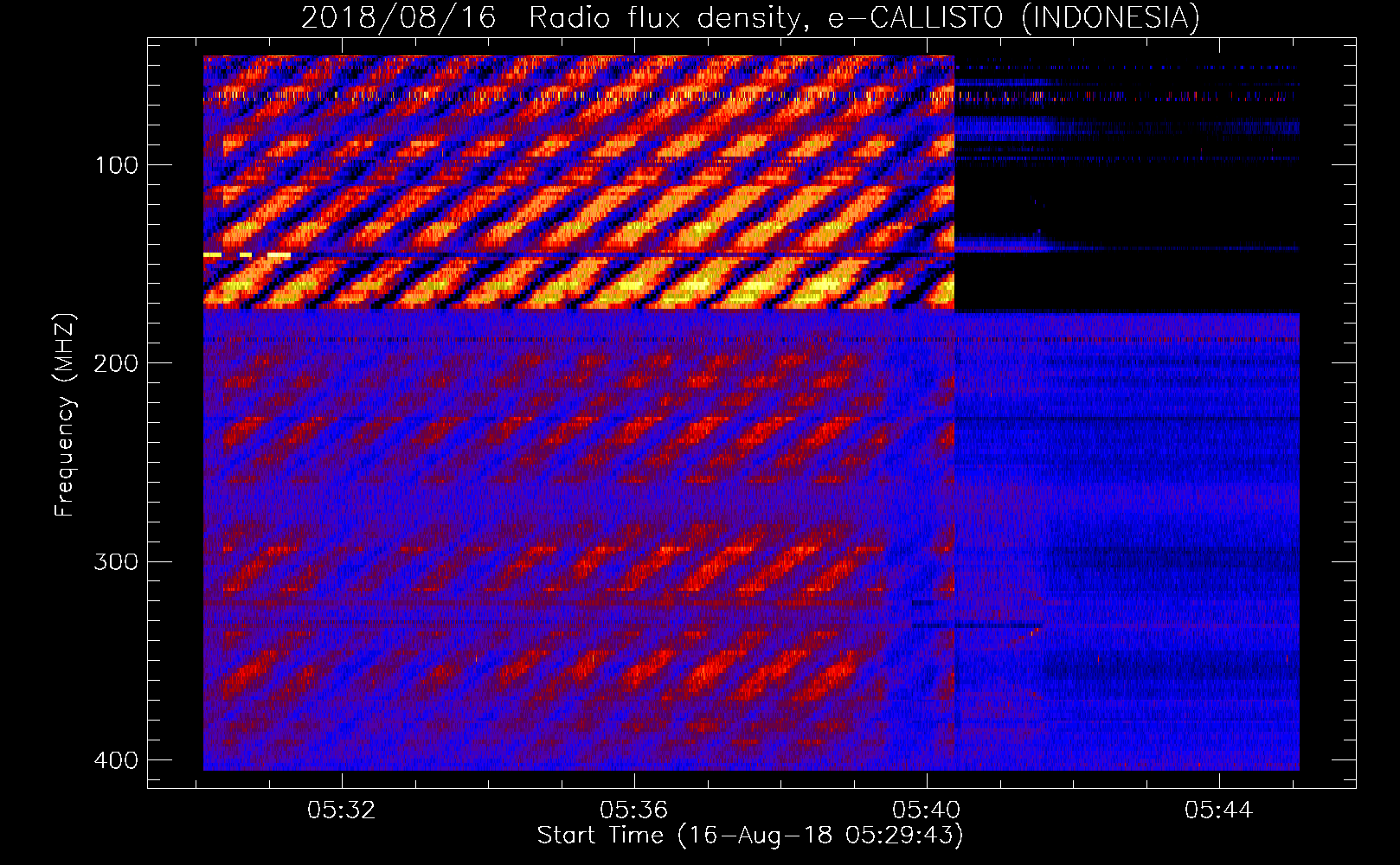Click the 05:44 time tick label
The image size is (1400, 865).
pos(1219,810)
